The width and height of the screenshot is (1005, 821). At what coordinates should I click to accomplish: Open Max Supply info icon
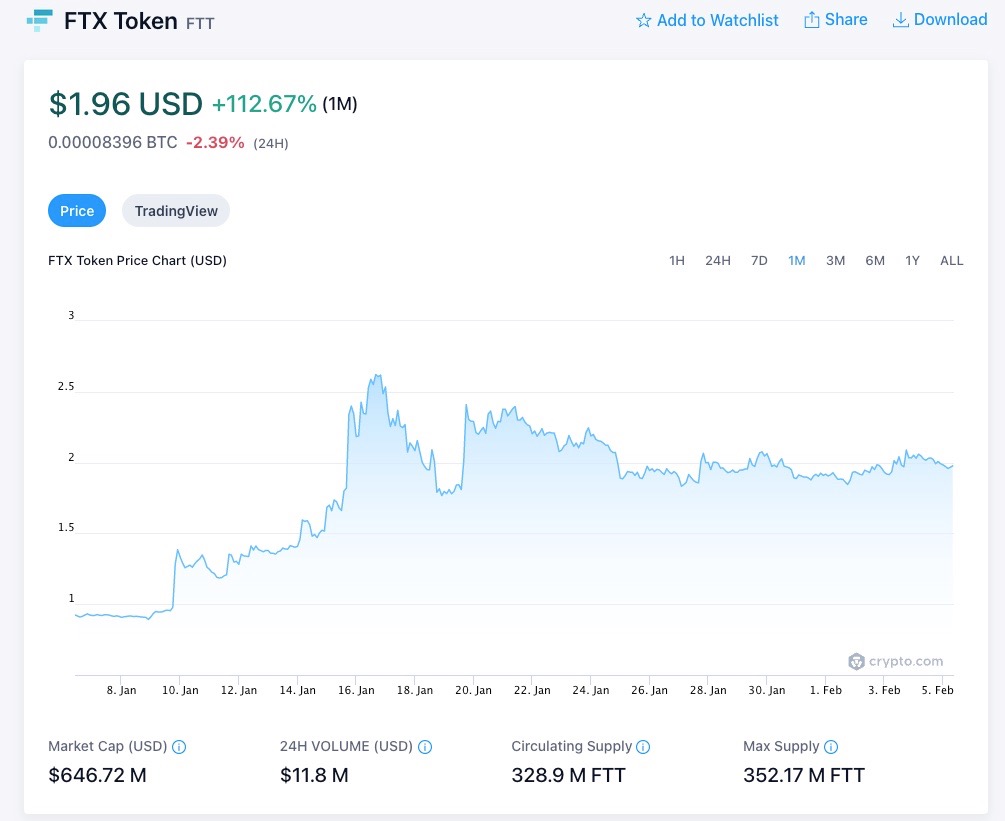(x=831, y=747)
